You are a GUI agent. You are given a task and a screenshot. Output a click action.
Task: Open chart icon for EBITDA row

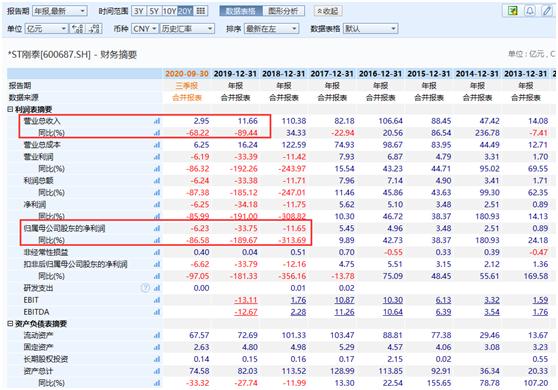(x=157, y=312)
